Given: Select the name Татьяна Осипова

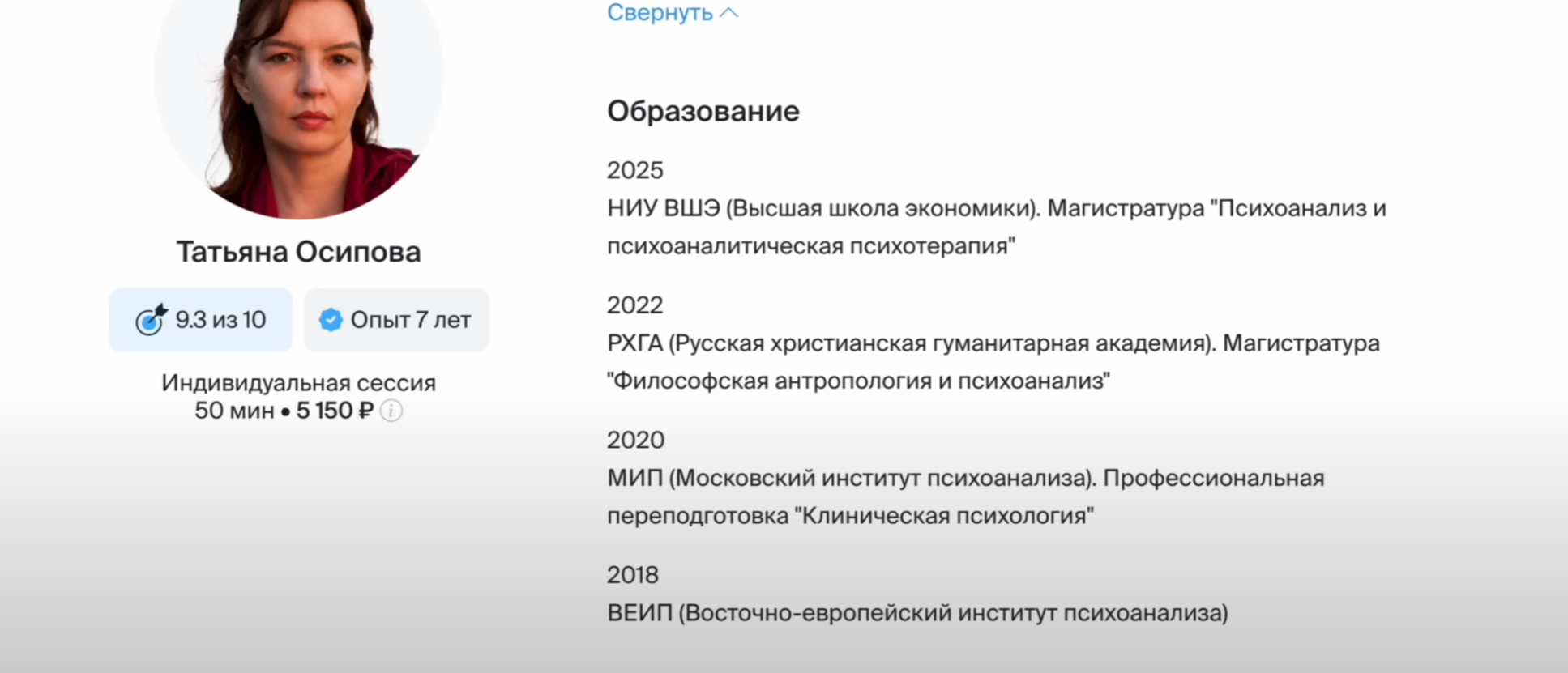Looking at the screenshot, I should click(299, 252).
